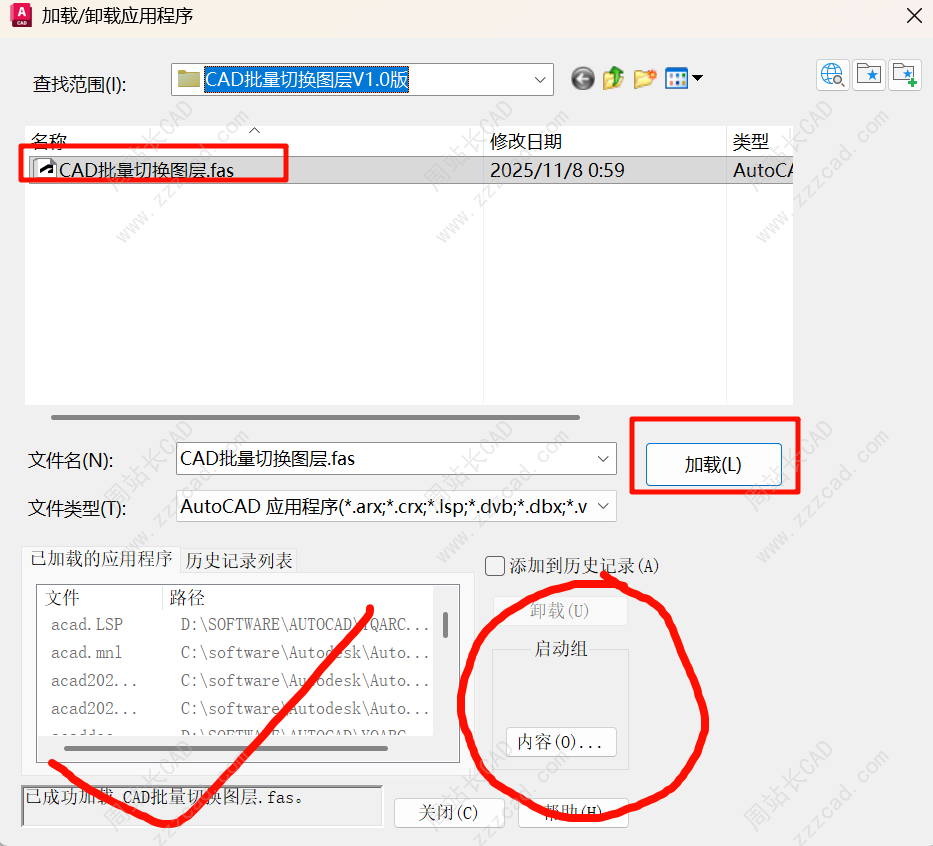This screenshot has width=933, height=846.
Task: Open startup suite 内容 button
Action: tap(560, 743)
